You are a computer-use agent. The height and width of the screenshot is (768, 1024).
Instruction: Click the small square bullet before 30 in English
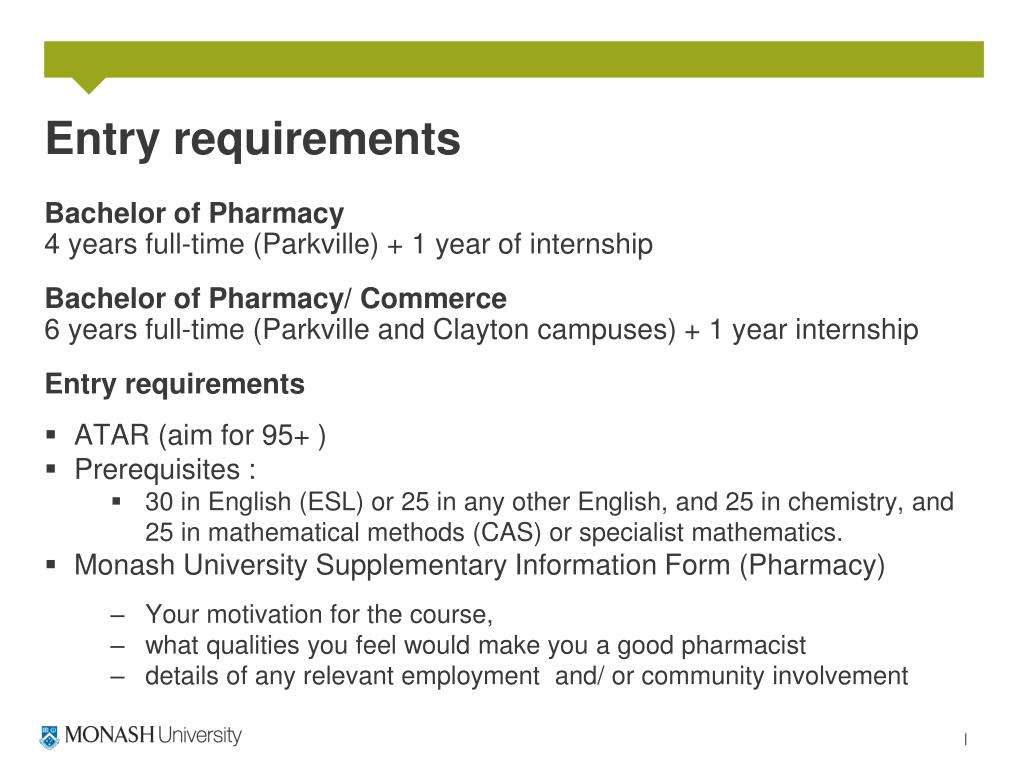(x=117, y=502)
